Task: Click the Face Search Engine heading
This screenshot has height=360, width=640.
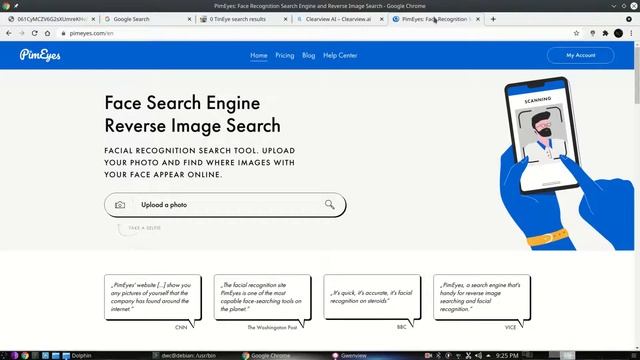Action: point(193,114)
